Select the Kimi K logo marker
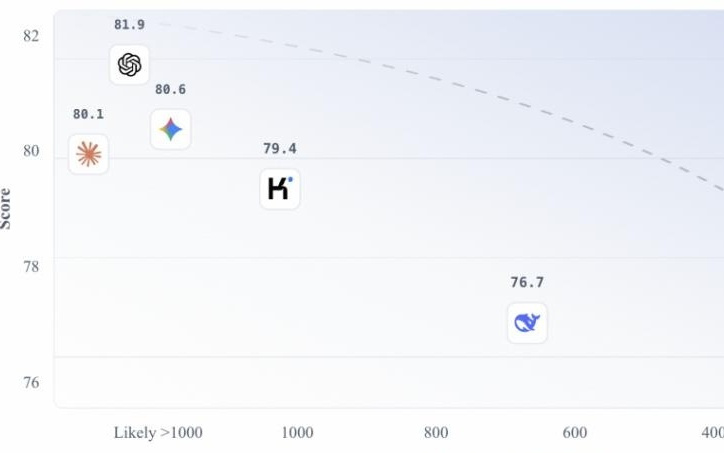The image size is (724, 453). click(x=279, y=189)
